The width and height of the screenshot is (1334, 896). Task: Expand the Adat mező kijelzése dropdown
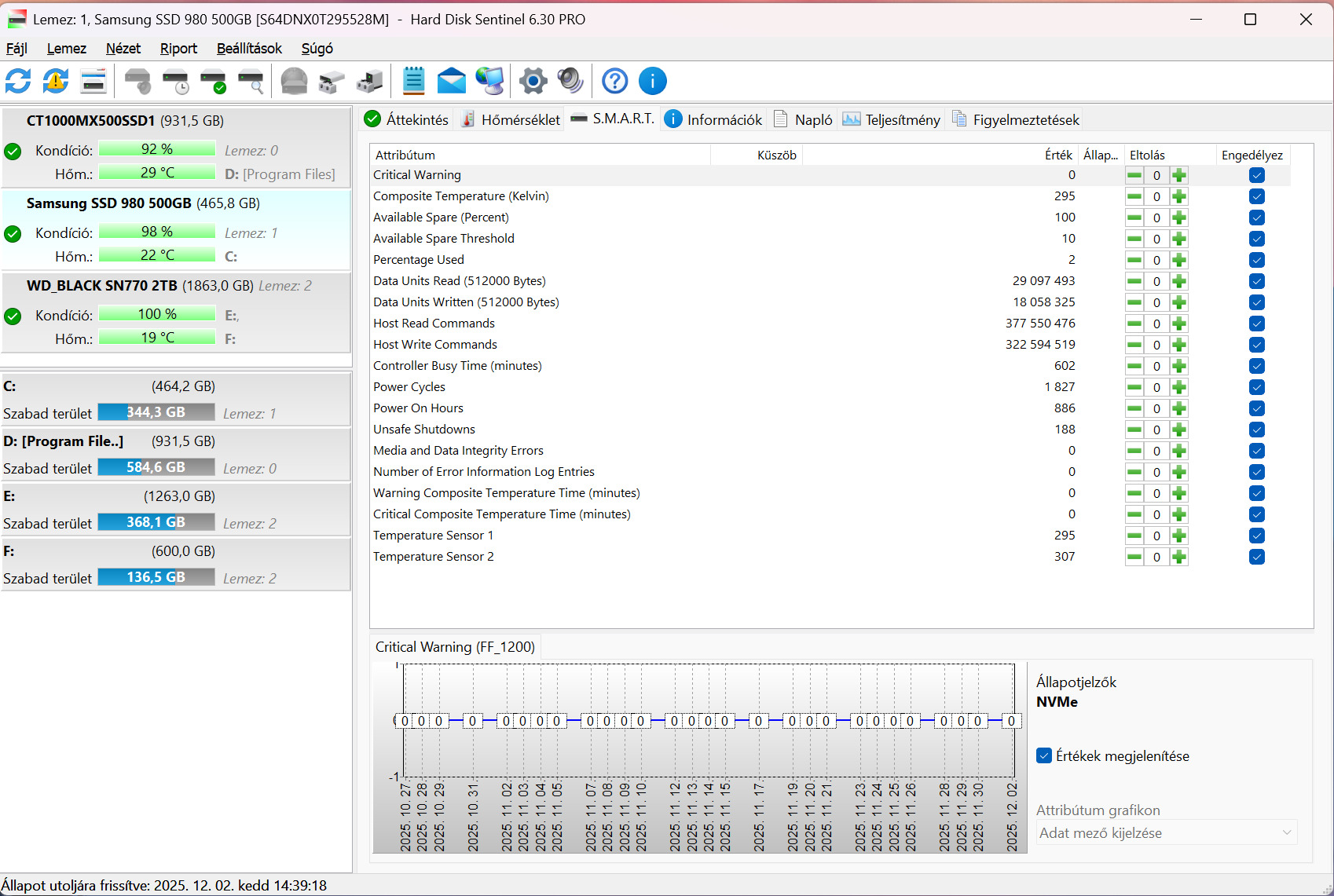pyautogui.click(x=1166, y=832)
